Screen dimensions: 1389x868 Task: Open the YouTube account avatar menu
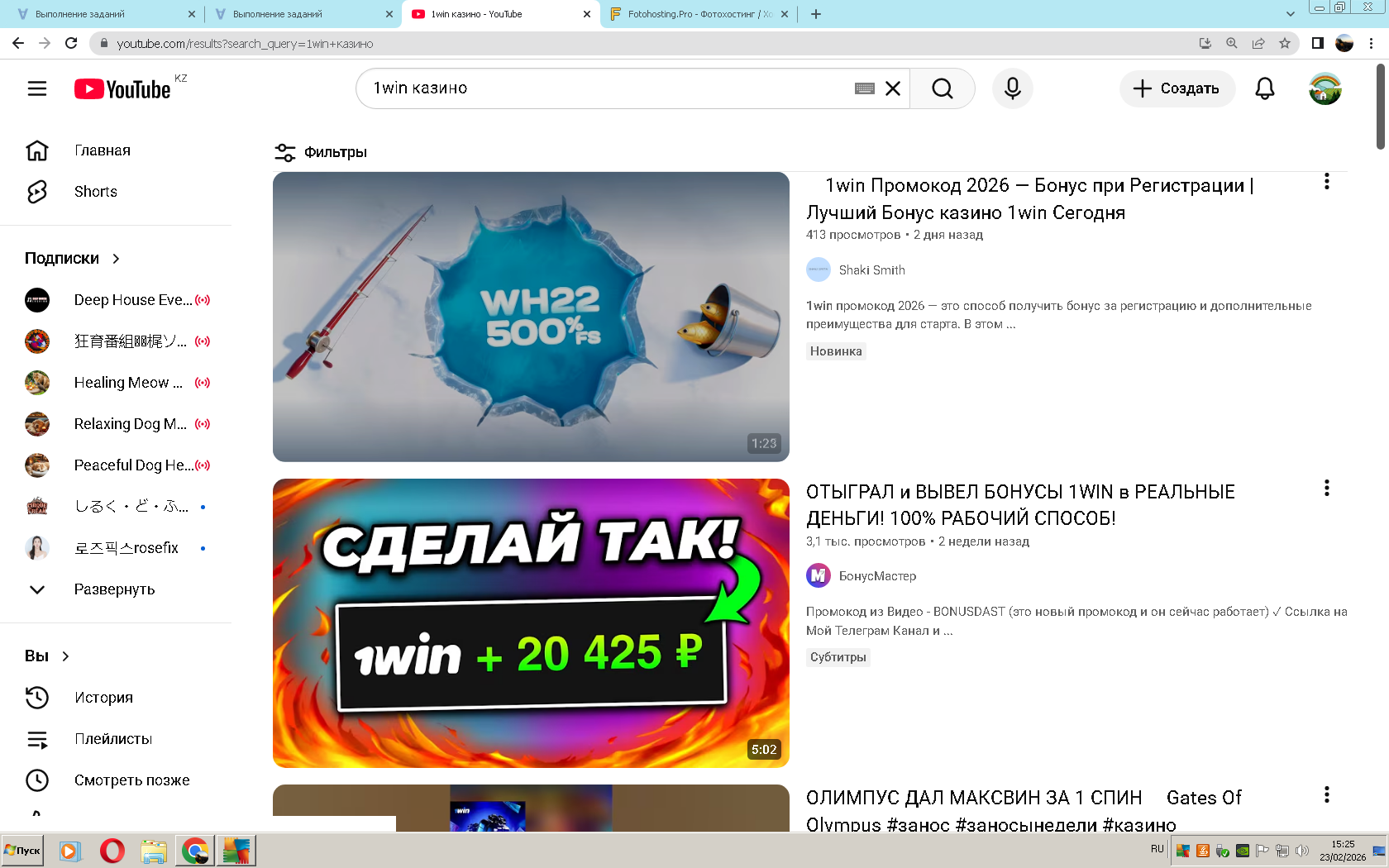click(1325, 88)
